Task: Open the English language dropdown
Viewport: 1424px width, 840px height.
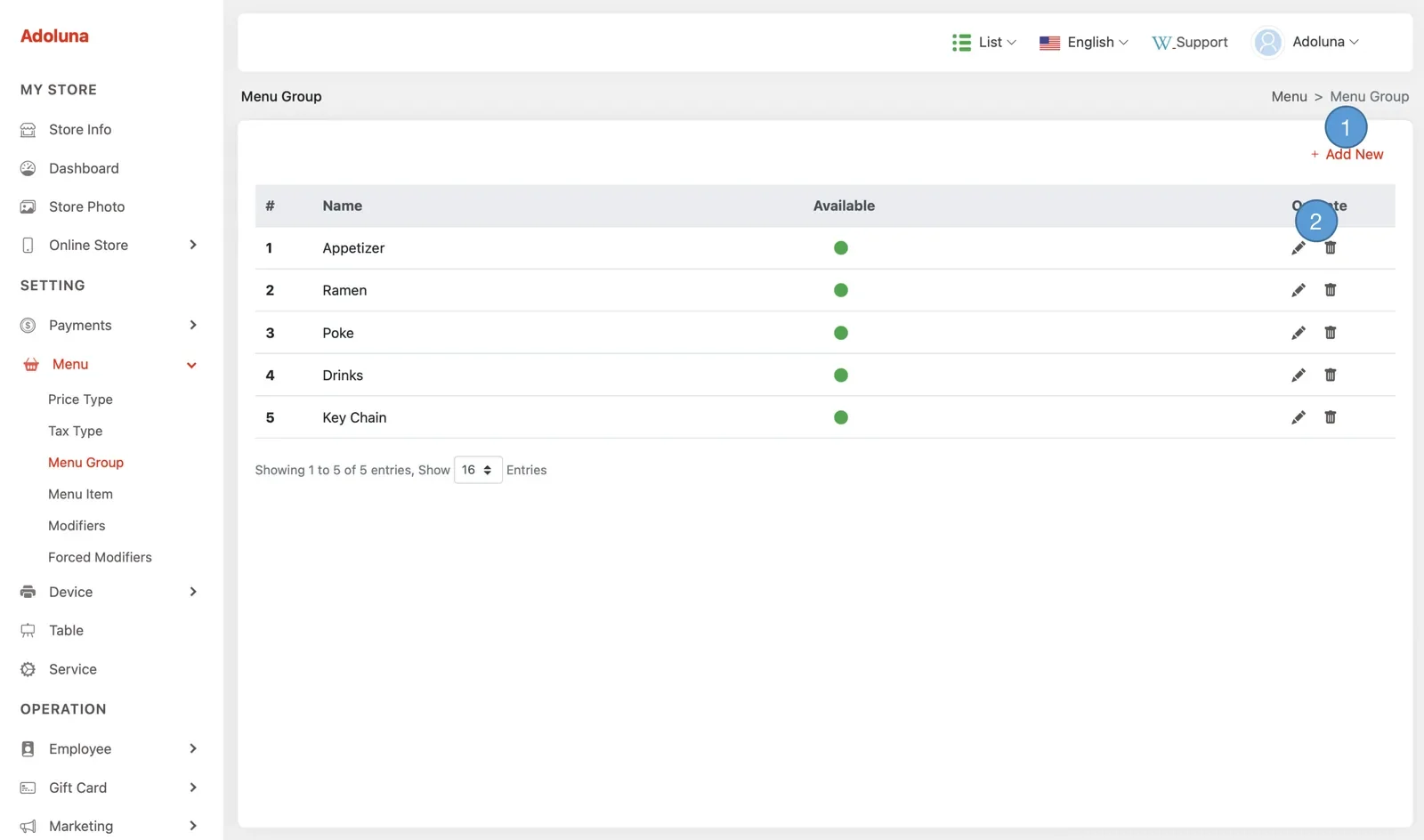Action: [x=1084, y=43]
